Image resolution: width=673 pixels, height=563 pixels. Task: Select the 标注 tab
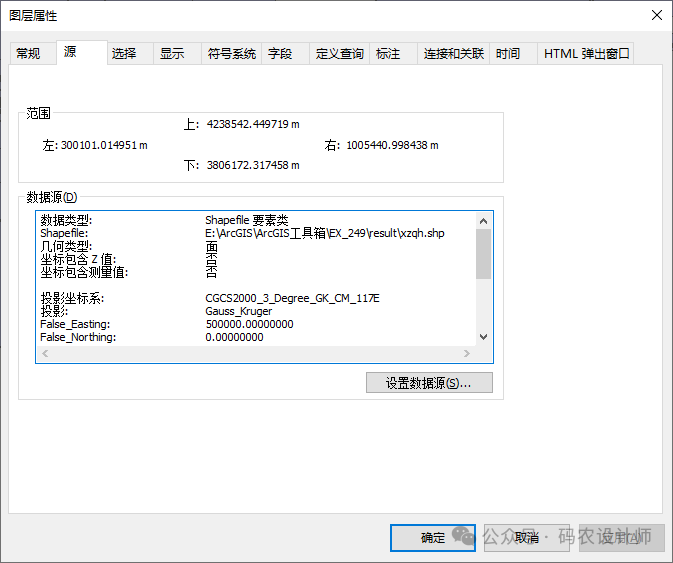tap(388, 54)
